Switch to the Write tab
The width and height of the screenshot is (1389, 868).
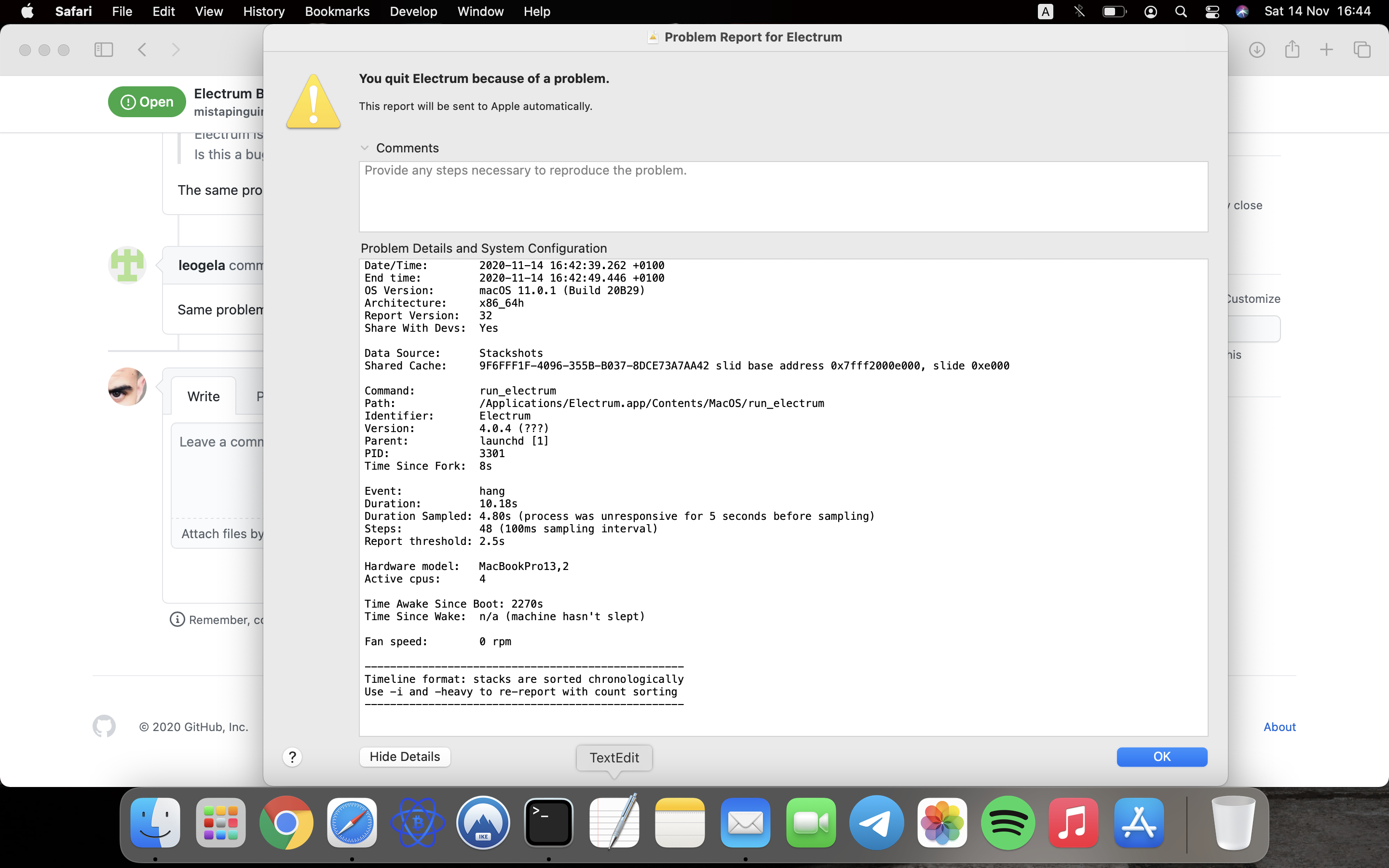click(x=203, y=396)
